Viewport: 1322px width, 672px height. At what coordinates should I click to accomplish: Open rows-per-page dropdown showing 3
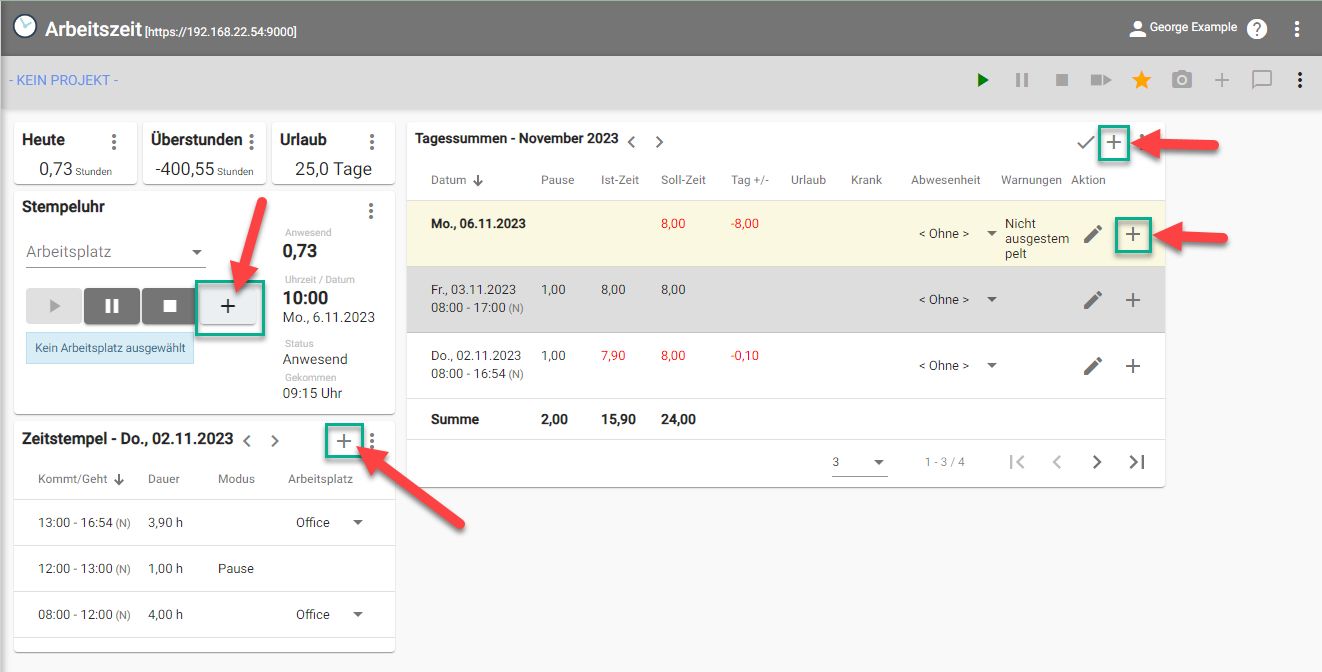tap(860, 462)
